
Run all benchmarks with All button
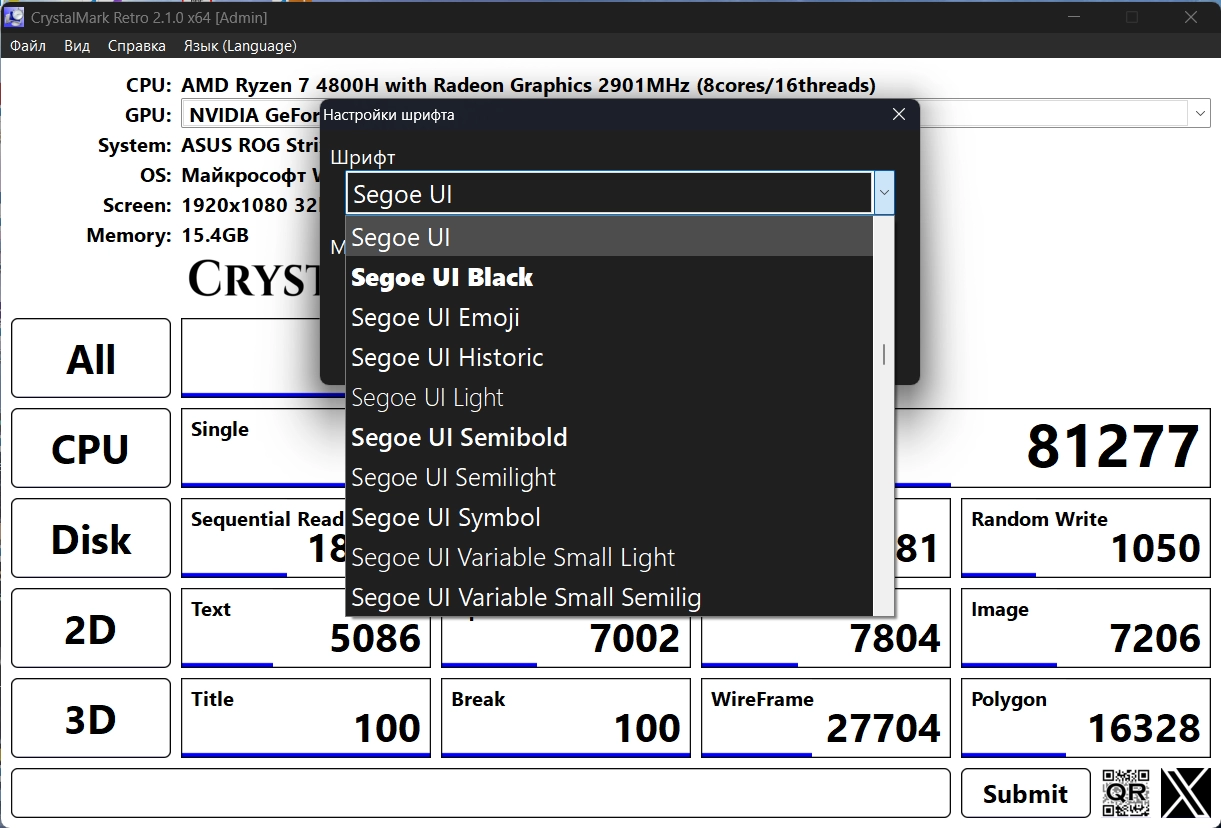point(91,358)
